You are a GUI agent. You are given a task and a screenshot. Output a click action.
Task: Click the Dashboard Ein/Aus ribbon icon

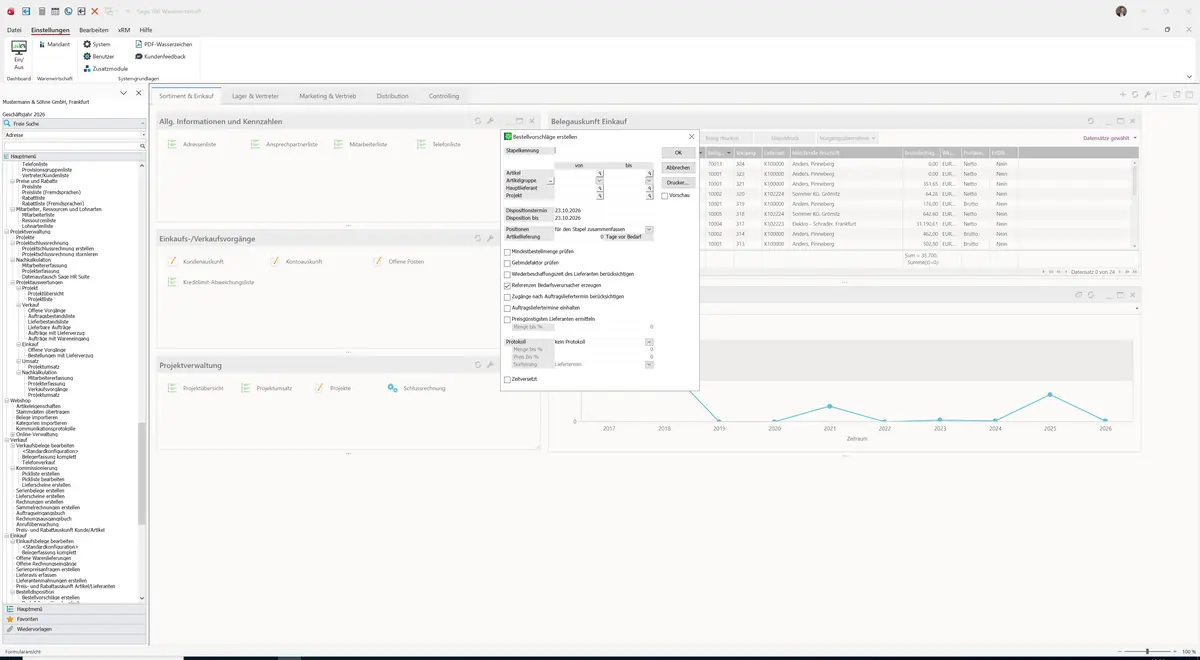pyautogui.click(x=18, y=55)
